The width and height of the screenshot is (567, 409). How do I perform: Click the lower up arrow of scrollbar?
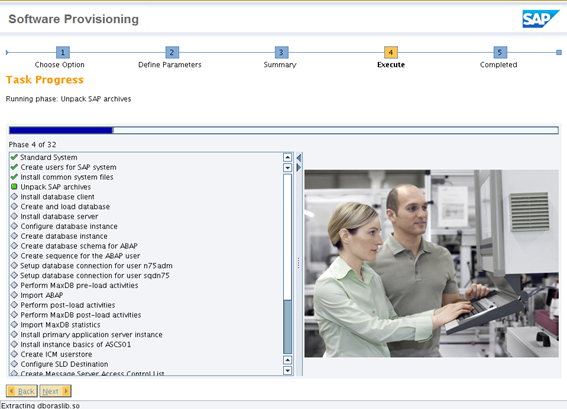coord(287,360)
